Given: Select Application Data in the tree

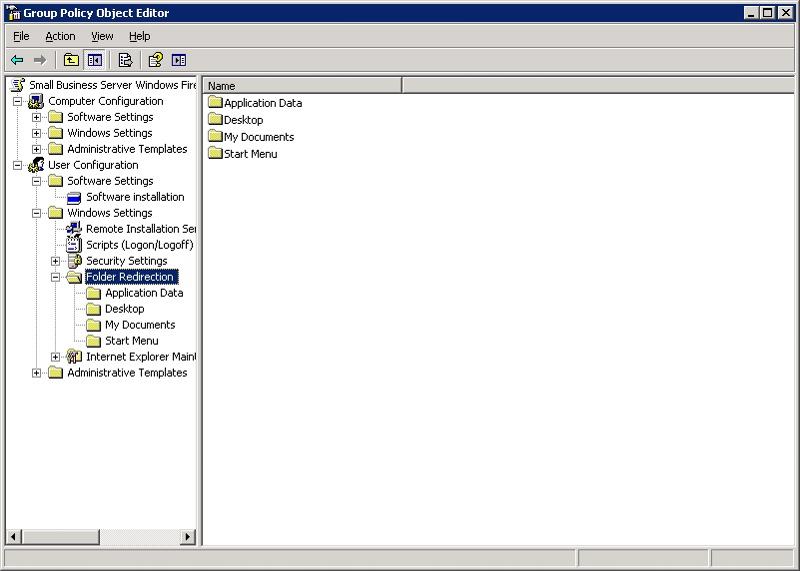Looking at the screenshot, I should (144, 293).
